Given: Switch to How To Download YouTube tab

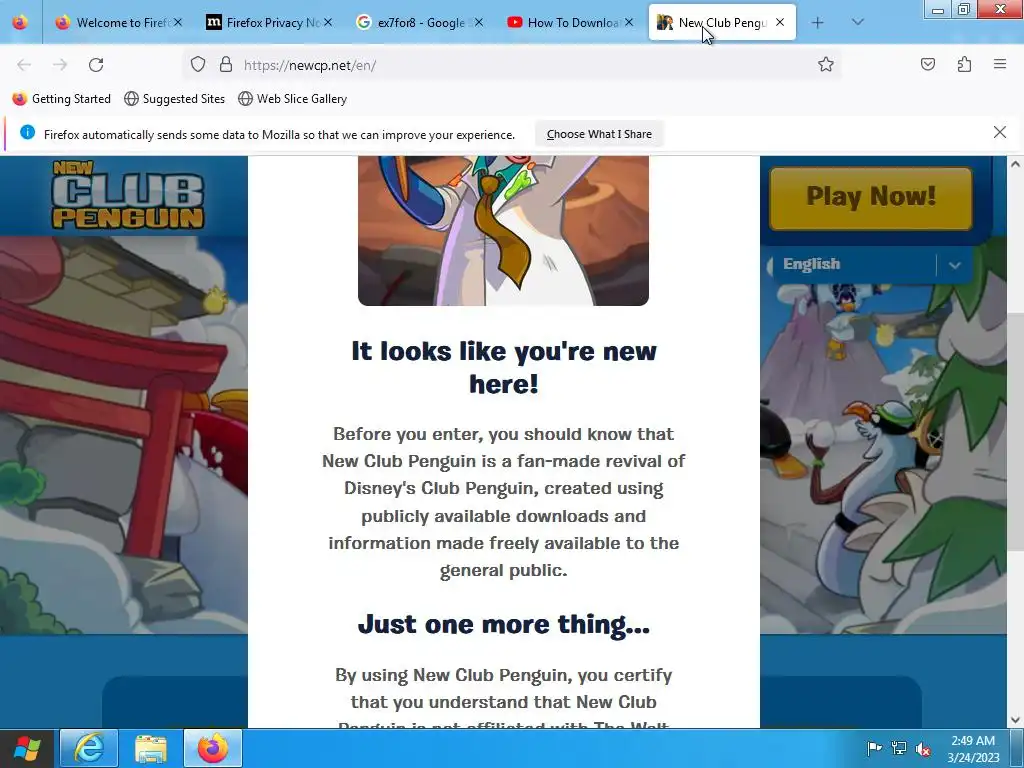Looking at the screenshot, I should coord(569,22).
